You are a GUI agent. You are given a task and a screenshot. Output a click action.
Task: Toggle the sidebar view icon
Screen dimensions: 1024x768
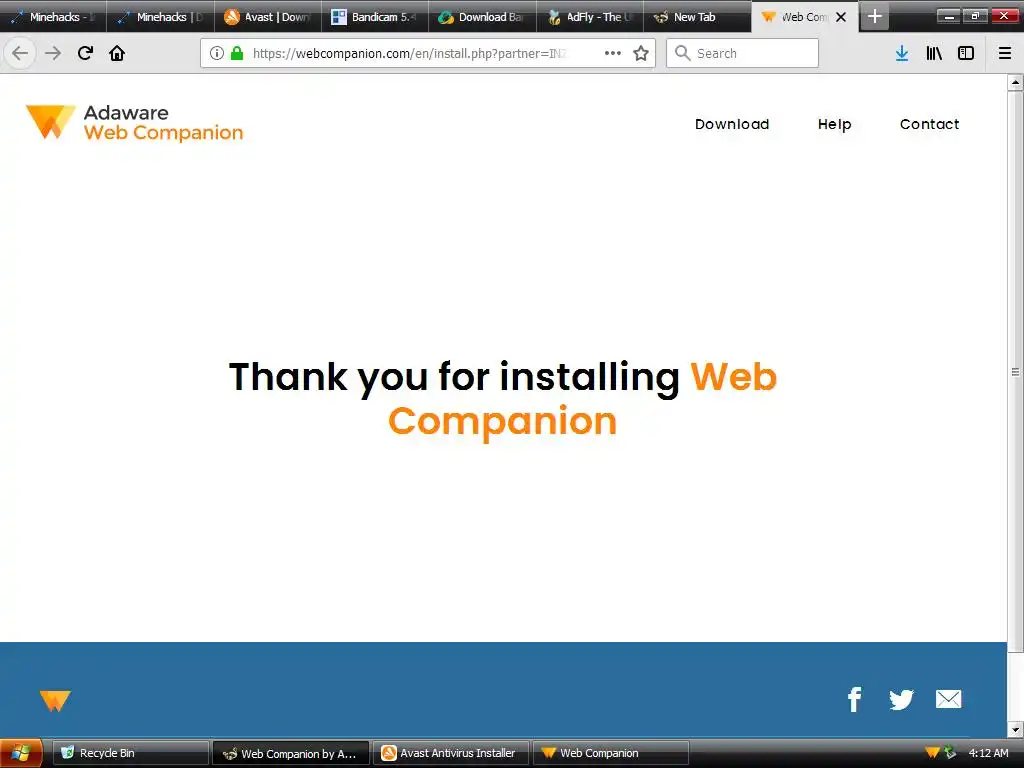point(966,53)
